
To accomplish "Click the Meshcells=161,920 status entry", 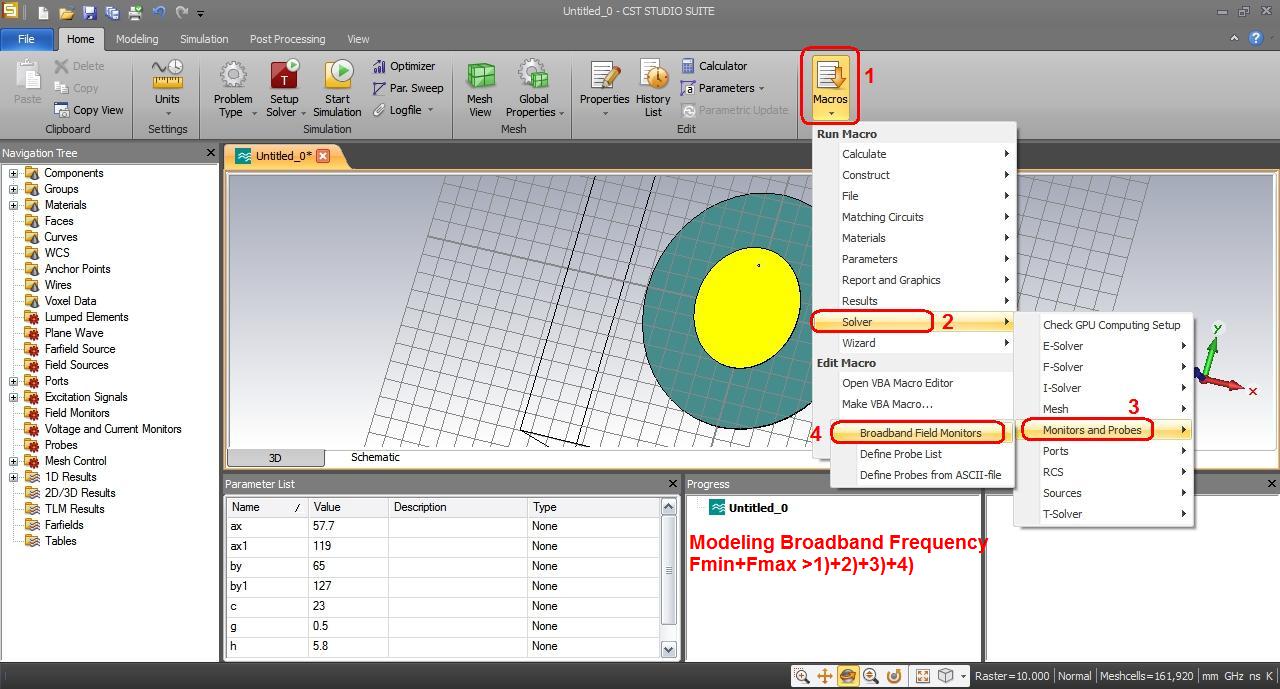I will [1146, 676].
